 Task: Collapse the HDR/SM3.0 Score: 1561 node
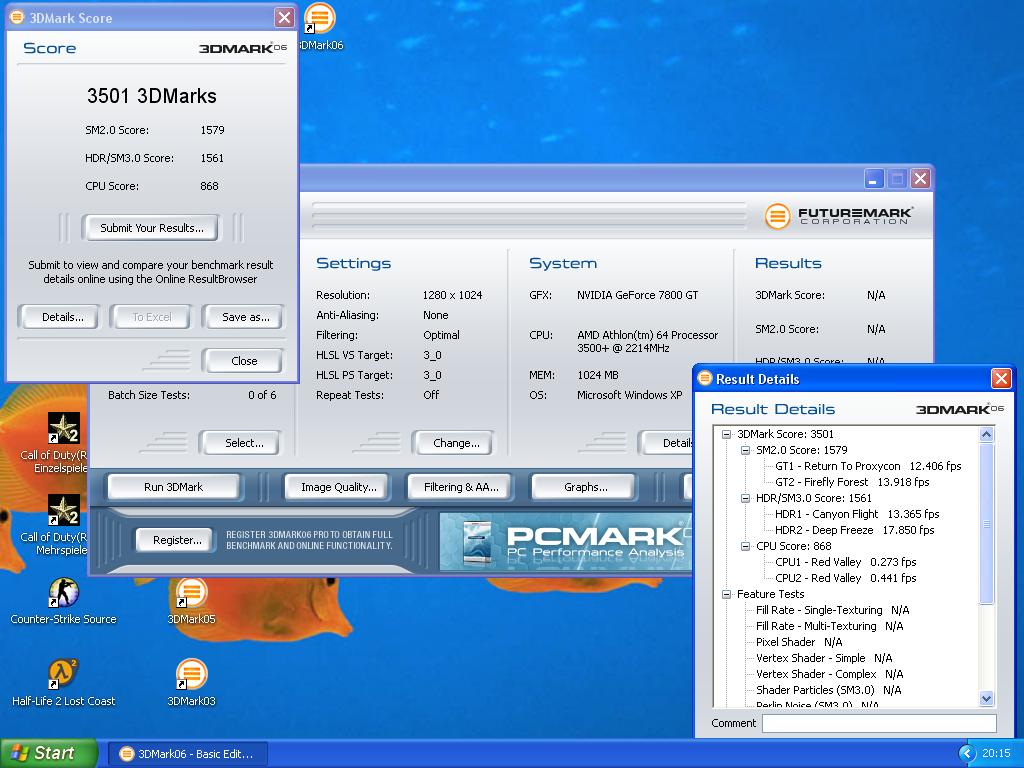click(x=745, y=498)
